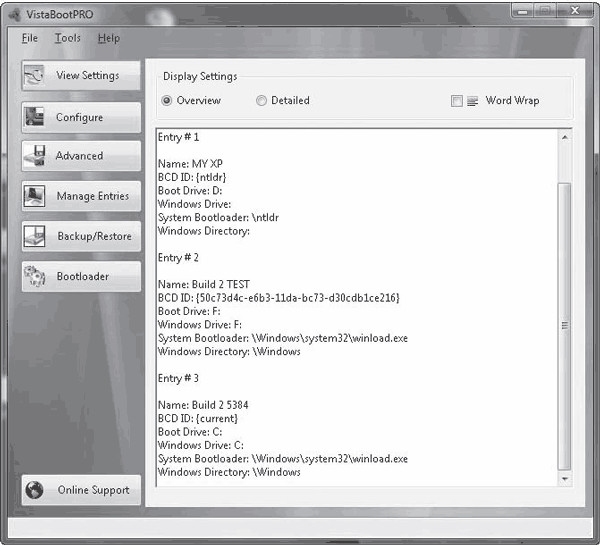
Task: Click the Bootloader gears icon
Action: pos(35,276)
